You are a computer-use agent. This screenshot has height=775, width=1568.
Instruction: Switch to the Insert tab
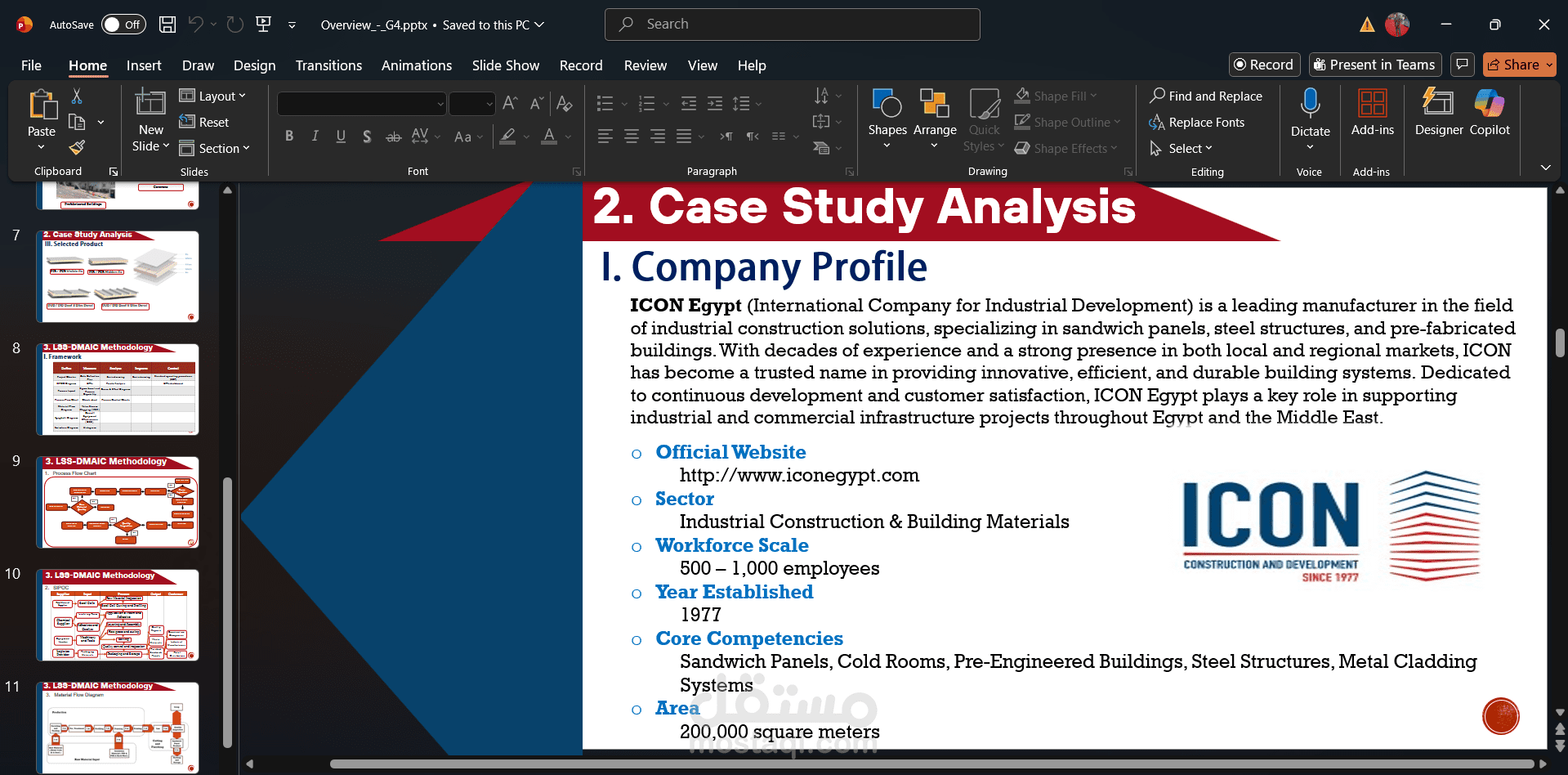[144, 65]
